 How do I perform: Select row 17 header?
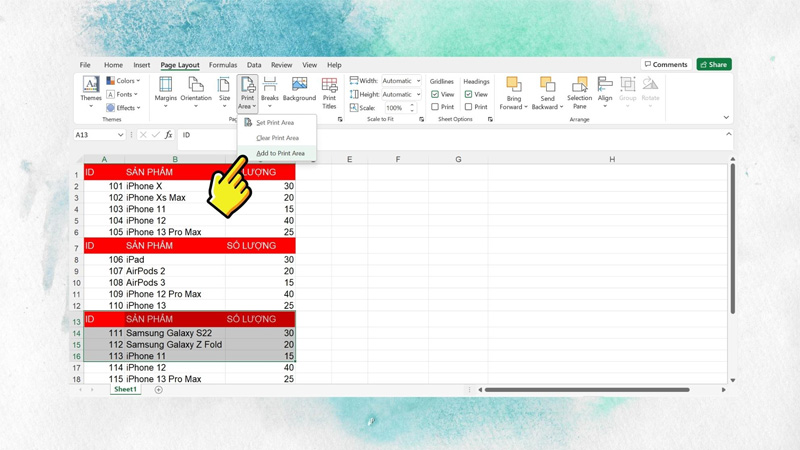click(x=77, y=368)
